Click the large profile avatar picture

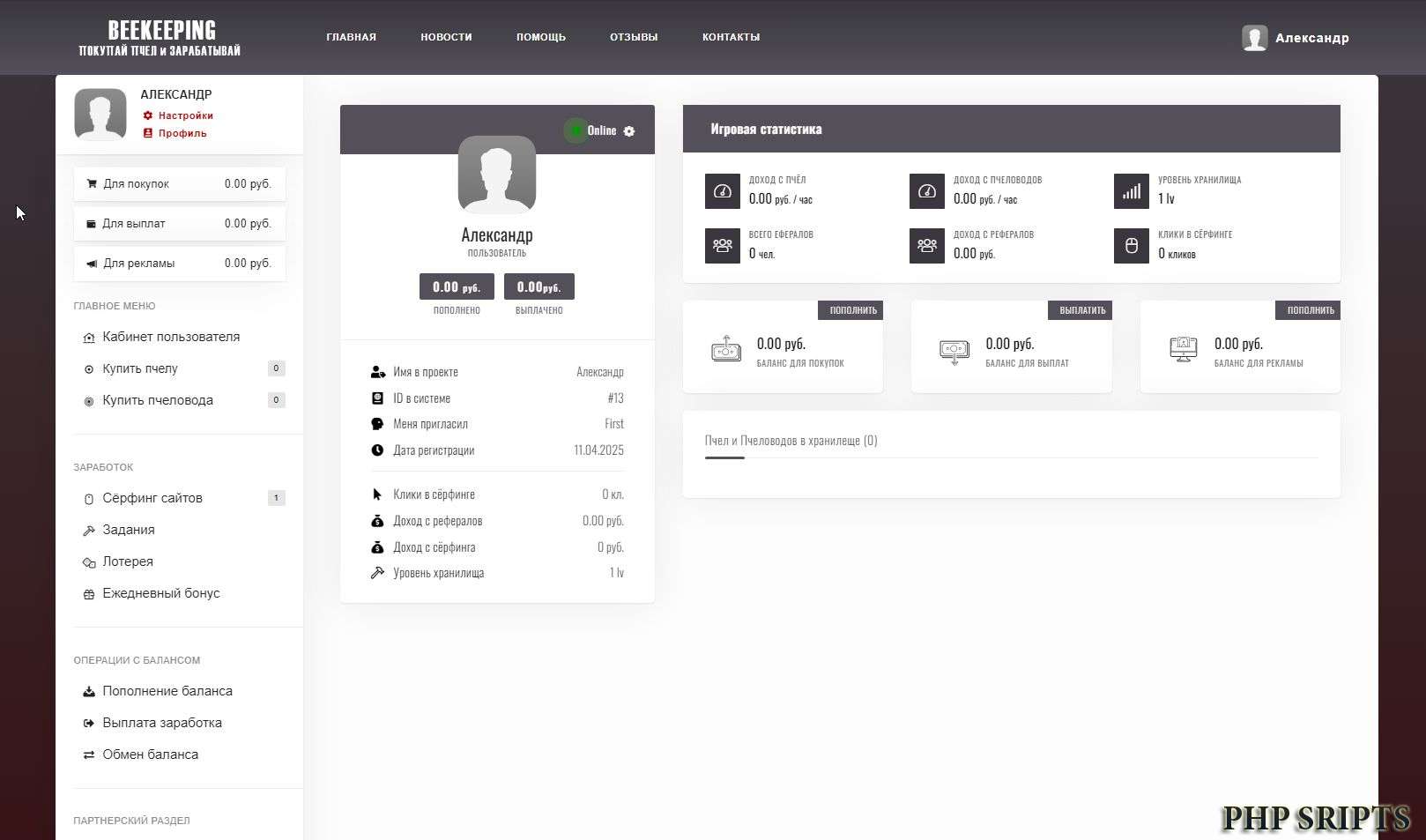[497, 175]
